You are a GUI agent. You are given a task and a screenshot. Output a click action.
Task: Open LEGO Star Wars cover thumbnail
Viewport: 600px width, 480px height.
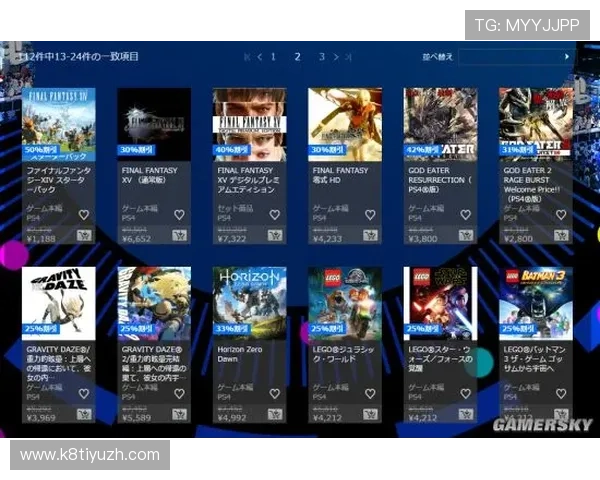tap(440, 304)
